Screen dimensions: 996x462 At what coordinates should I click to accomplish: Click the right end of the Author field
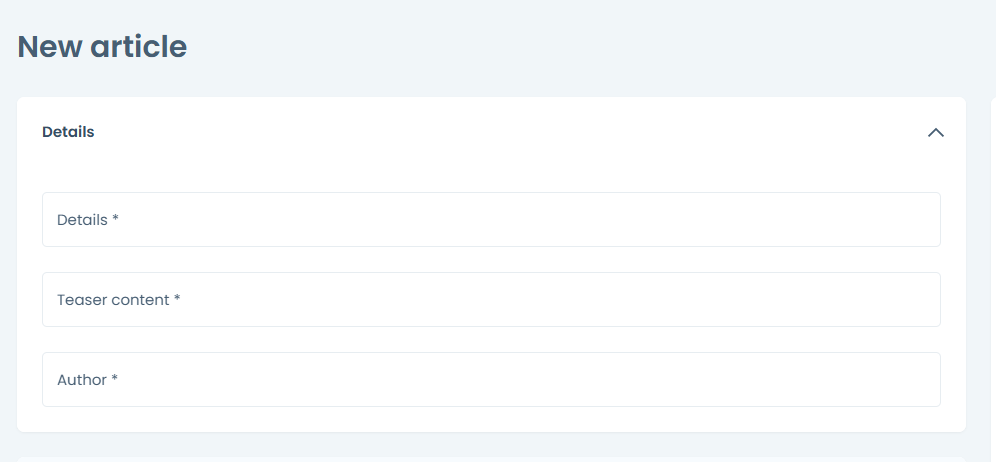tap(920, 379)
